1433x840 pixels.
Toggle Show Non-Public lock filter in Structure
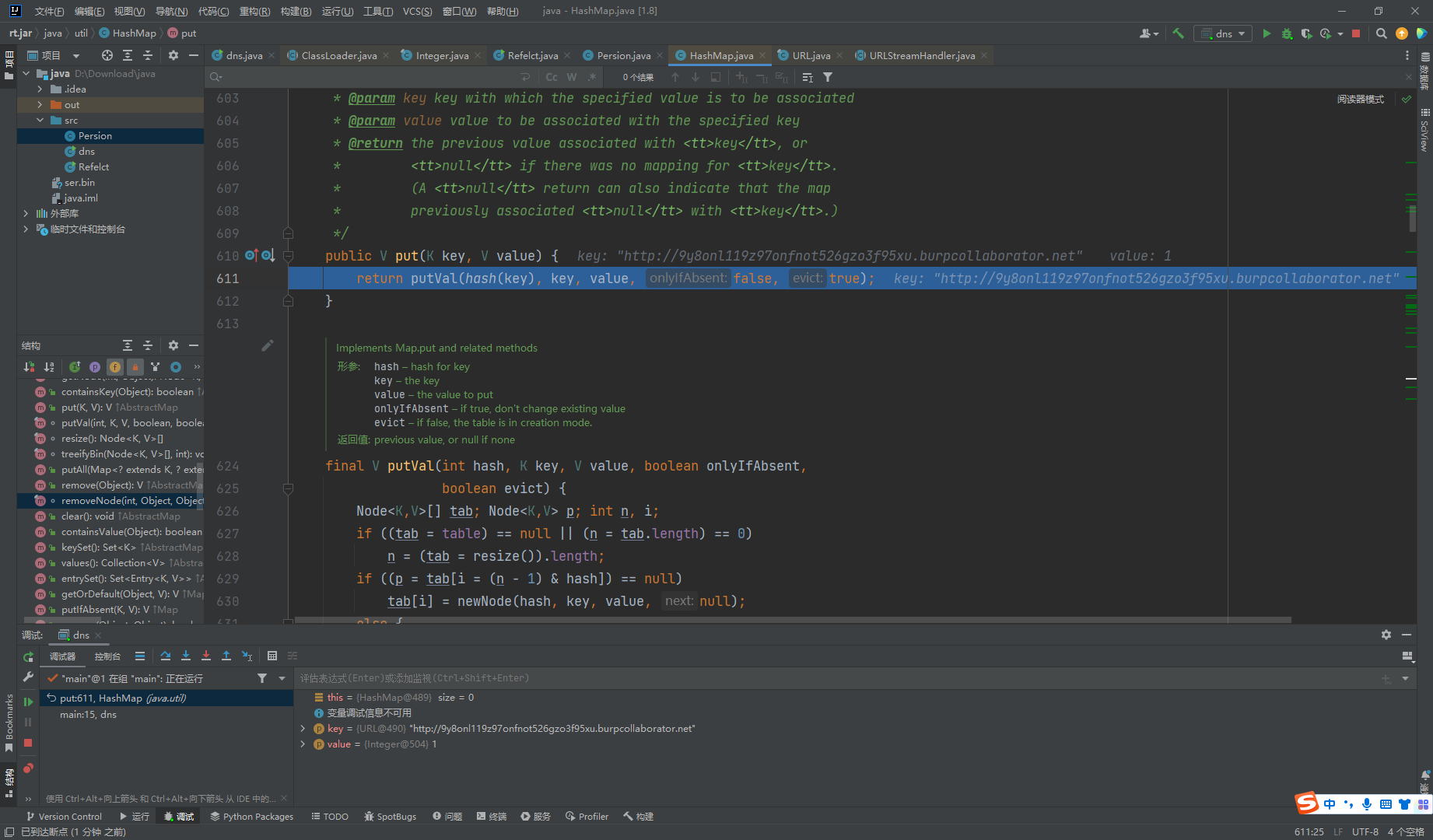[135, 367]
